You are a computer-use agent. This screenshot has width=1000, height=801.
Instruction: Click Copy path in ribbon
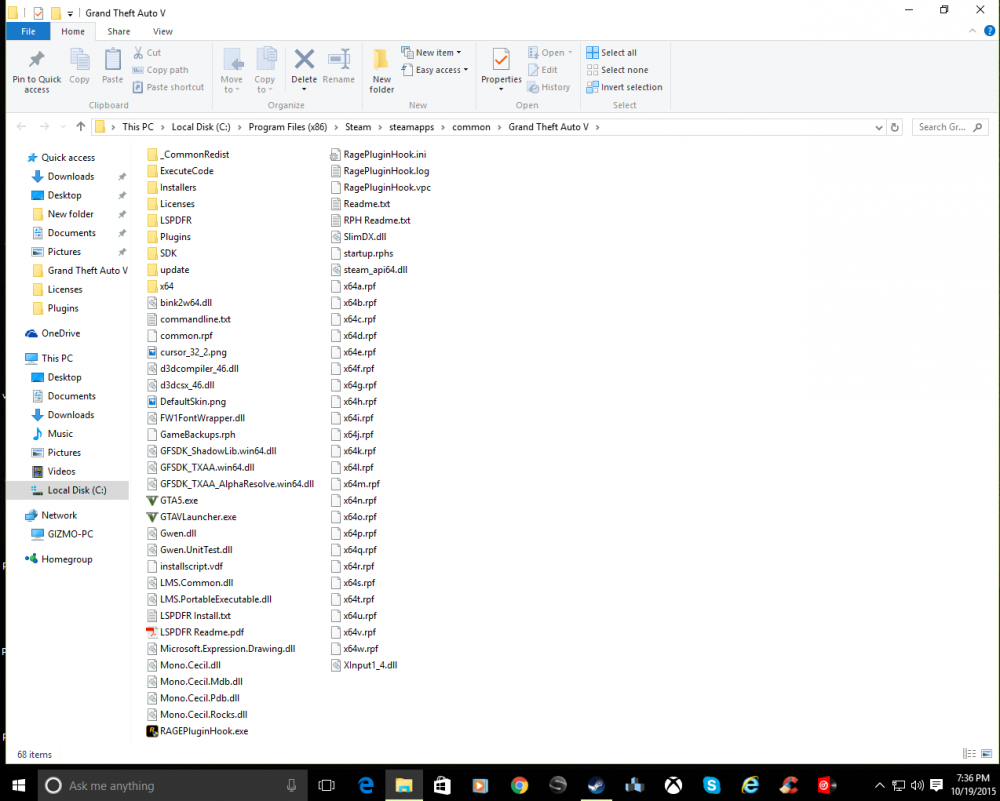tap(160, 70)
